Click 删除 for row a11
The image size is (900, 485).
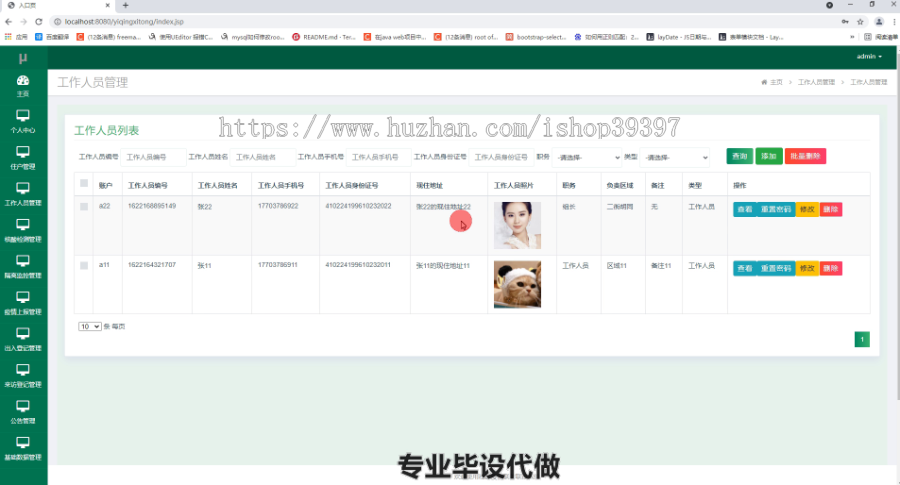(831, 268)
